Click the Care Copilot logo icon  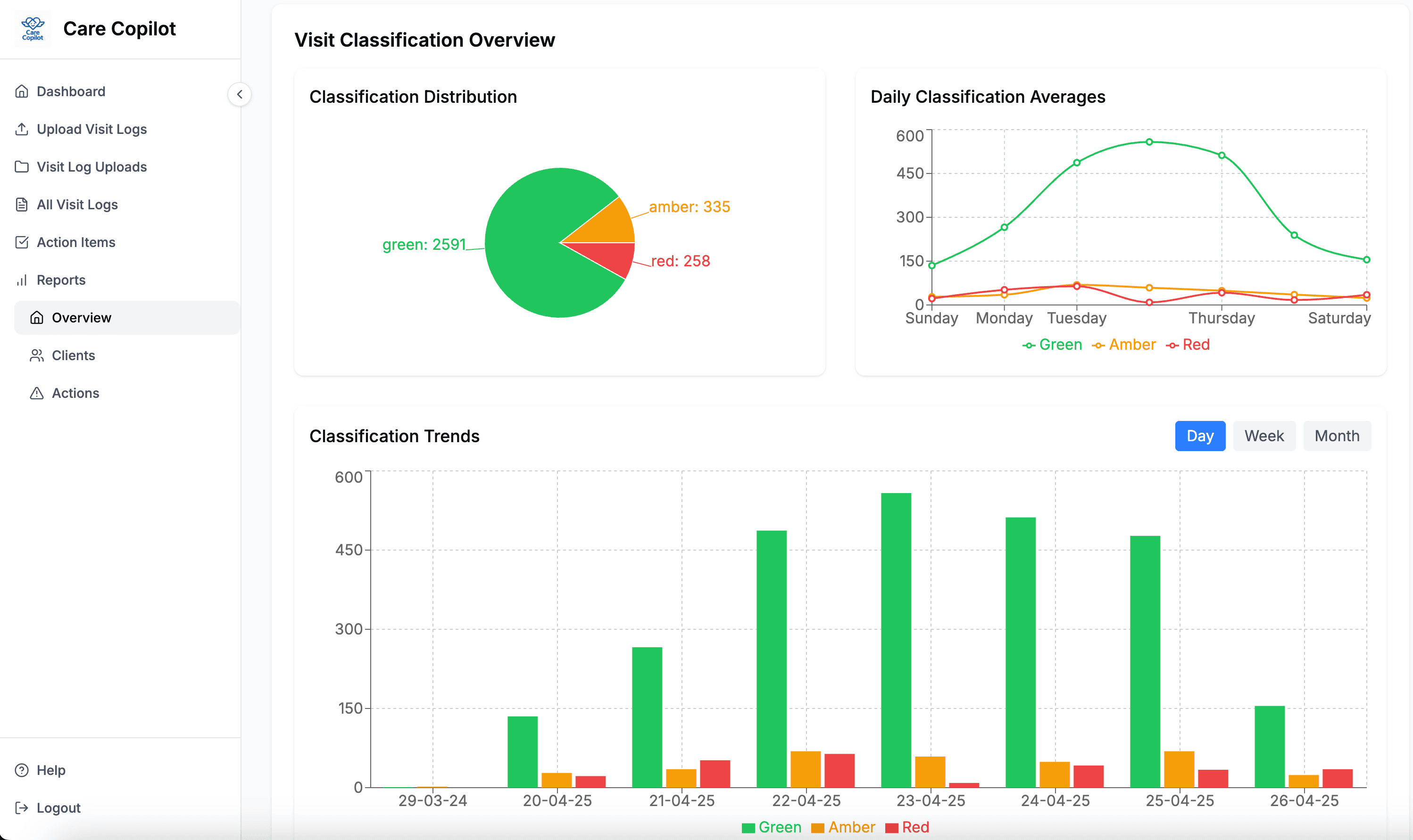click(32, 28)
